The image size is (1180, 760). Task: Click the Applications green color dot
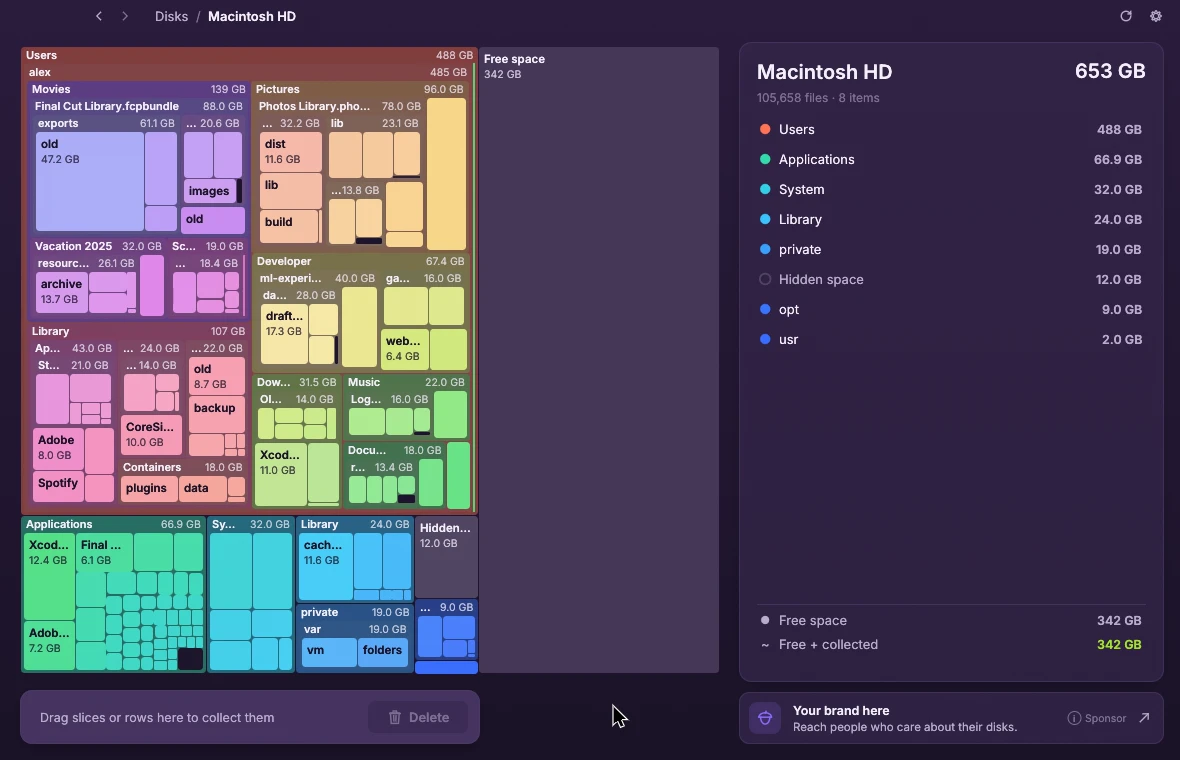point(765,160)
